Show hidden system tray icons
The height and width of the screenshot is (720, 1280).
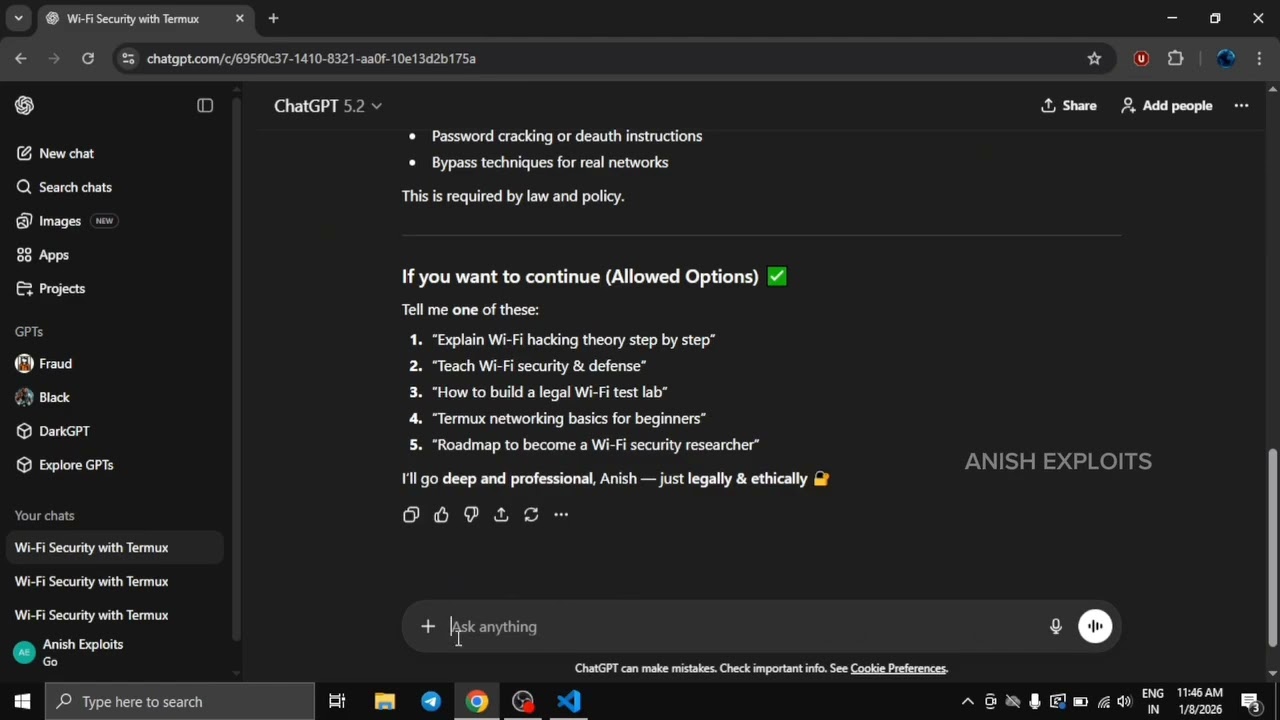tap(967, 702)
